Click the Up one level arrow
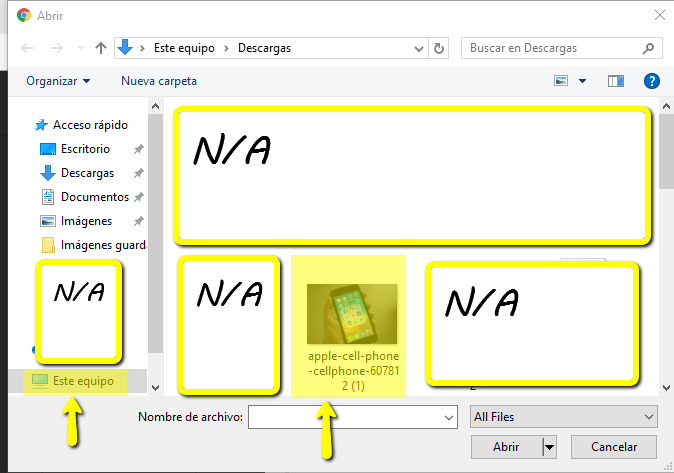Image resolution: width=674 pixels, height=473 pixels. coord(100,48)
